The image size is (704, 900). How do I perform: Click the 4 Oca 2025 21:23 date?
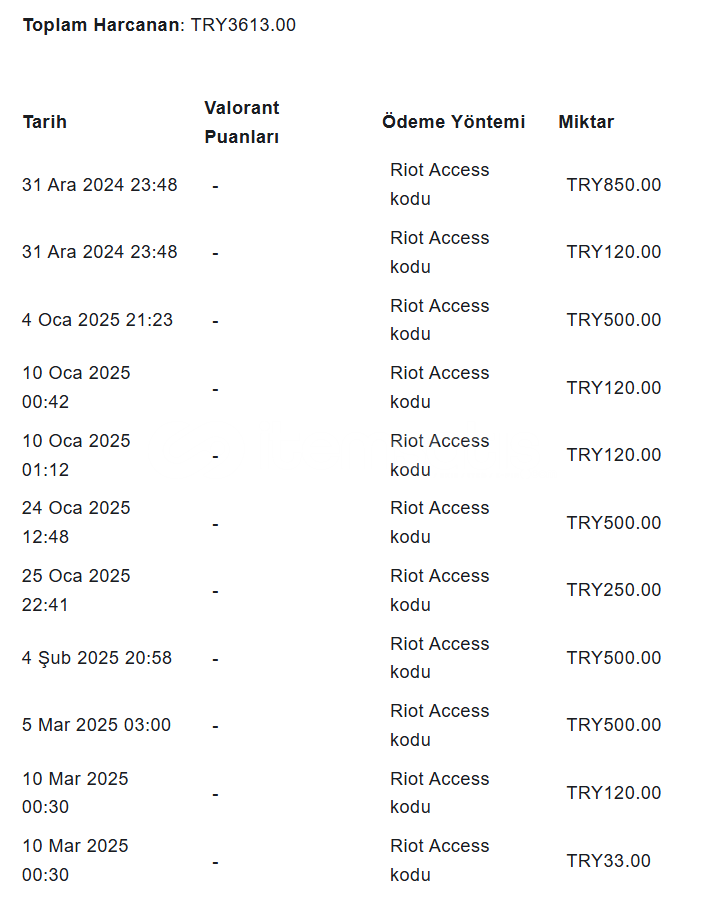click(97, 320)
